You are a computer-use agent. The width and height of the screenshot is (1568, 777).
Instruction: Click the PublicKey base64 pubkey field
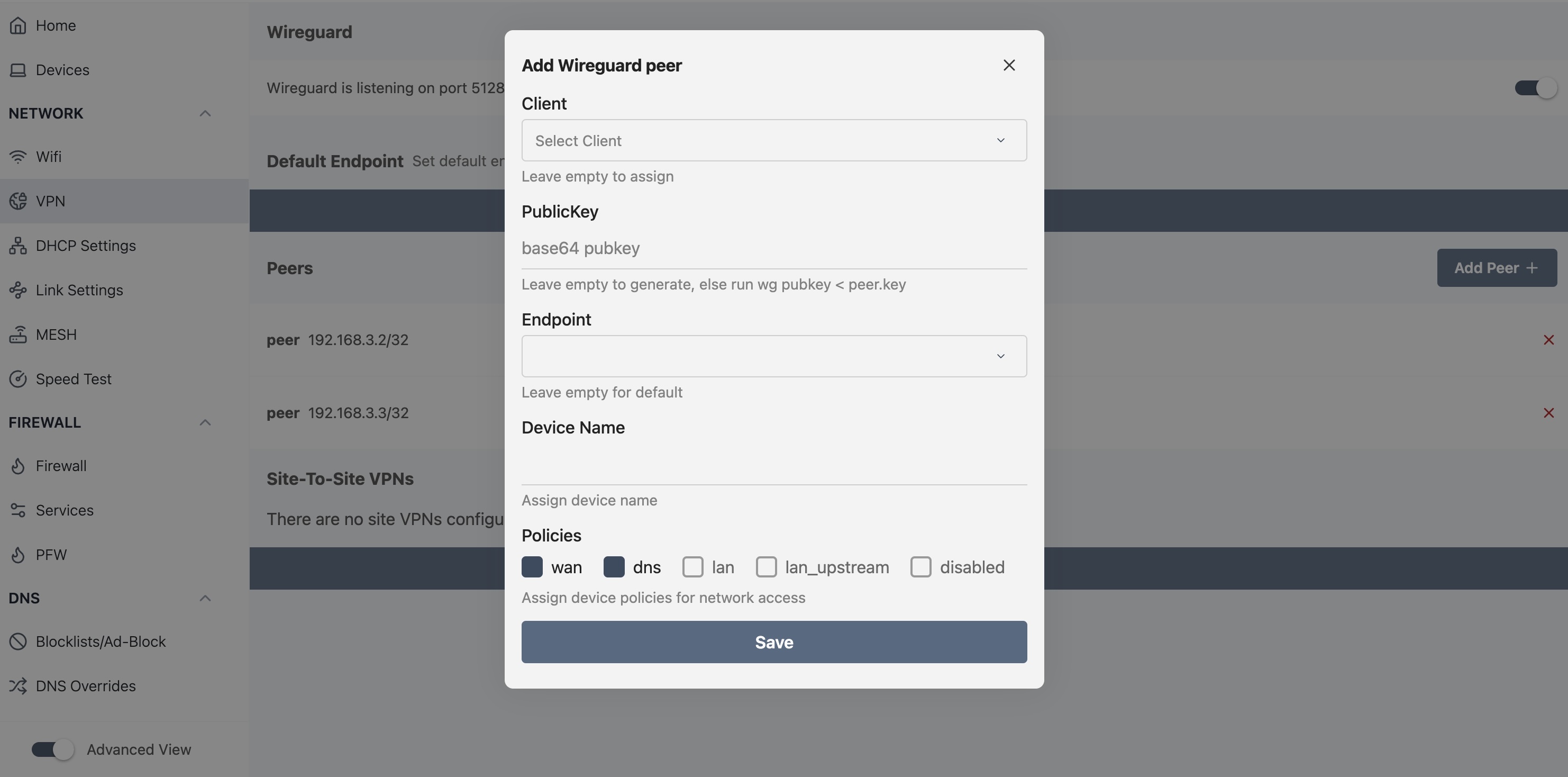click(774, 248)
